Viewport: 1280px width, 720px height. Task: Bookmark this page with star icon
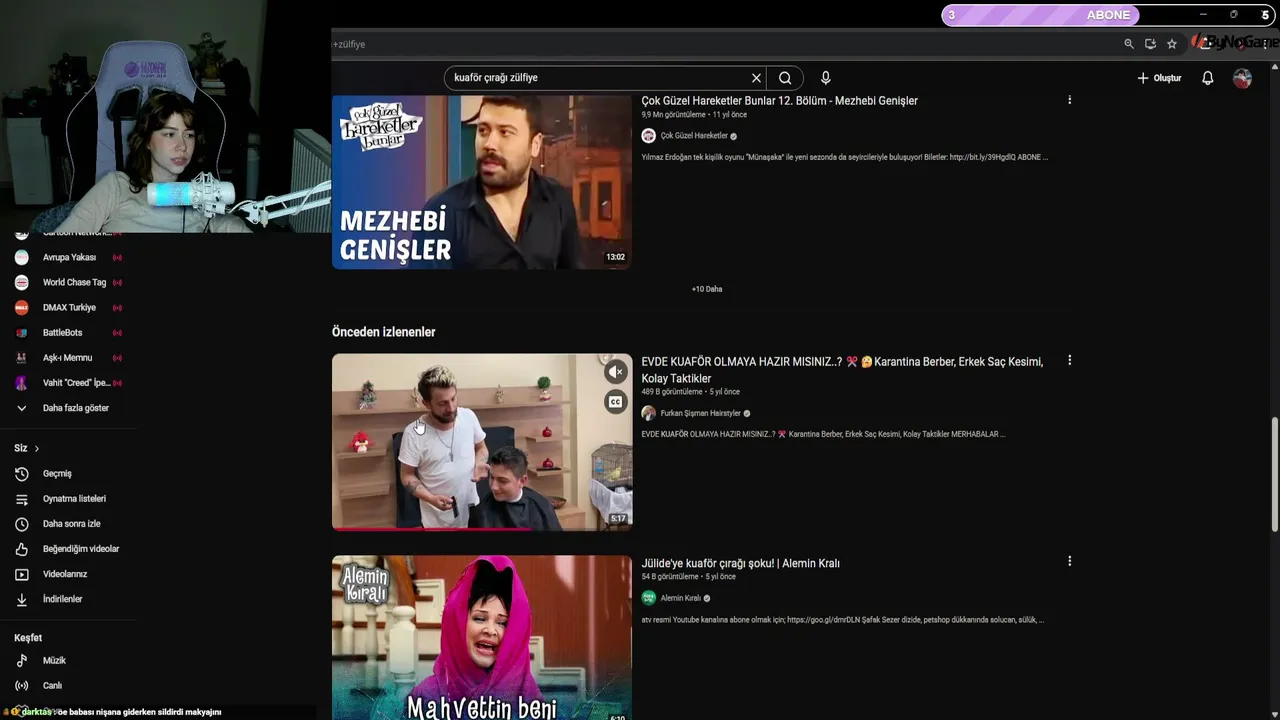tap(1172, 44)
